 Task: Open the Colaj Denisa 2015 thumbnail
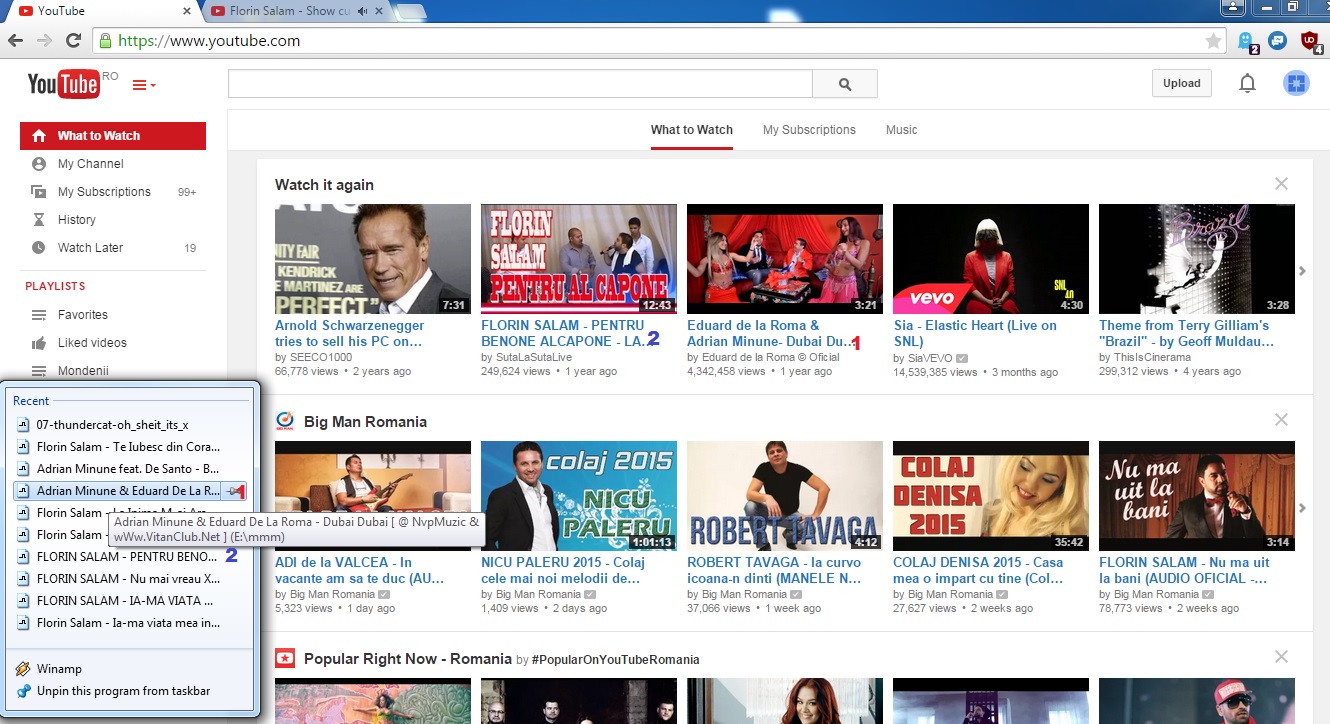click(x=991, y=496)
